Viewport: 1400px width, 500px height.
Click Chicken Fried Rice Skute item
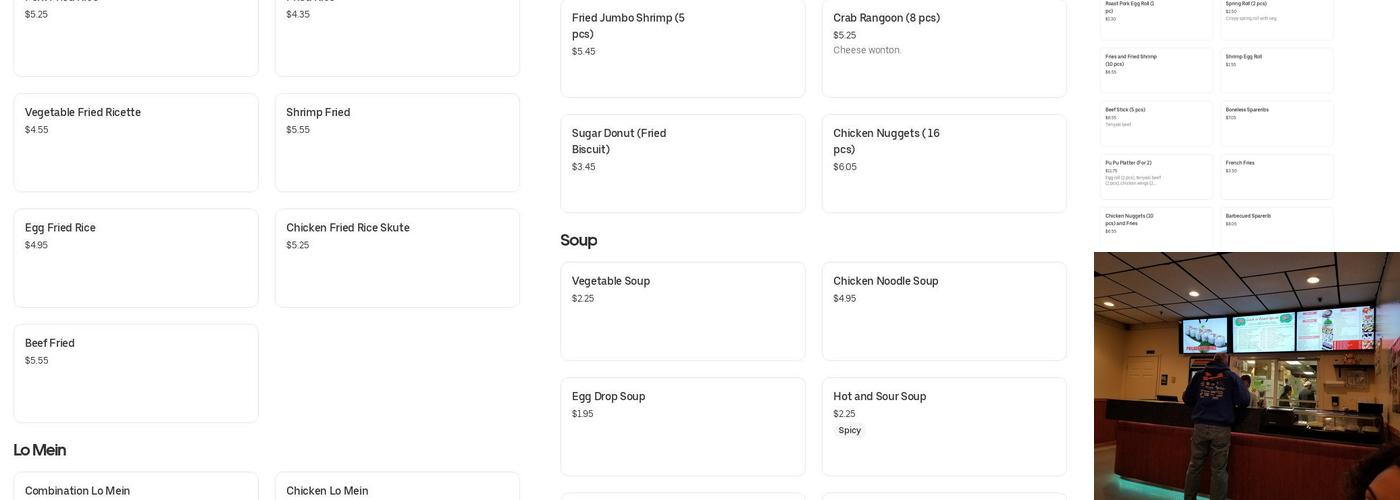397,257
